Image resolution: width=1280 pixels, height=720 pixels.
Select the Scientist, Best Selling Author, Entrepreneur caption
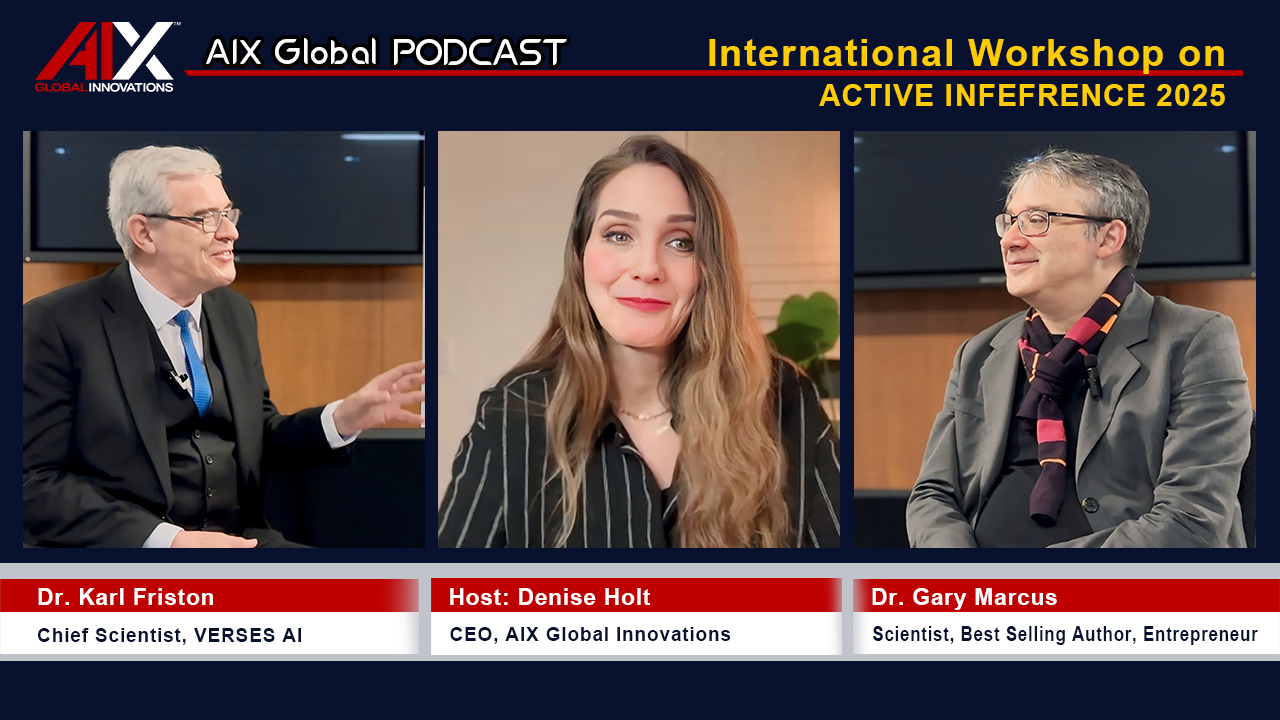click(1064, 635)
